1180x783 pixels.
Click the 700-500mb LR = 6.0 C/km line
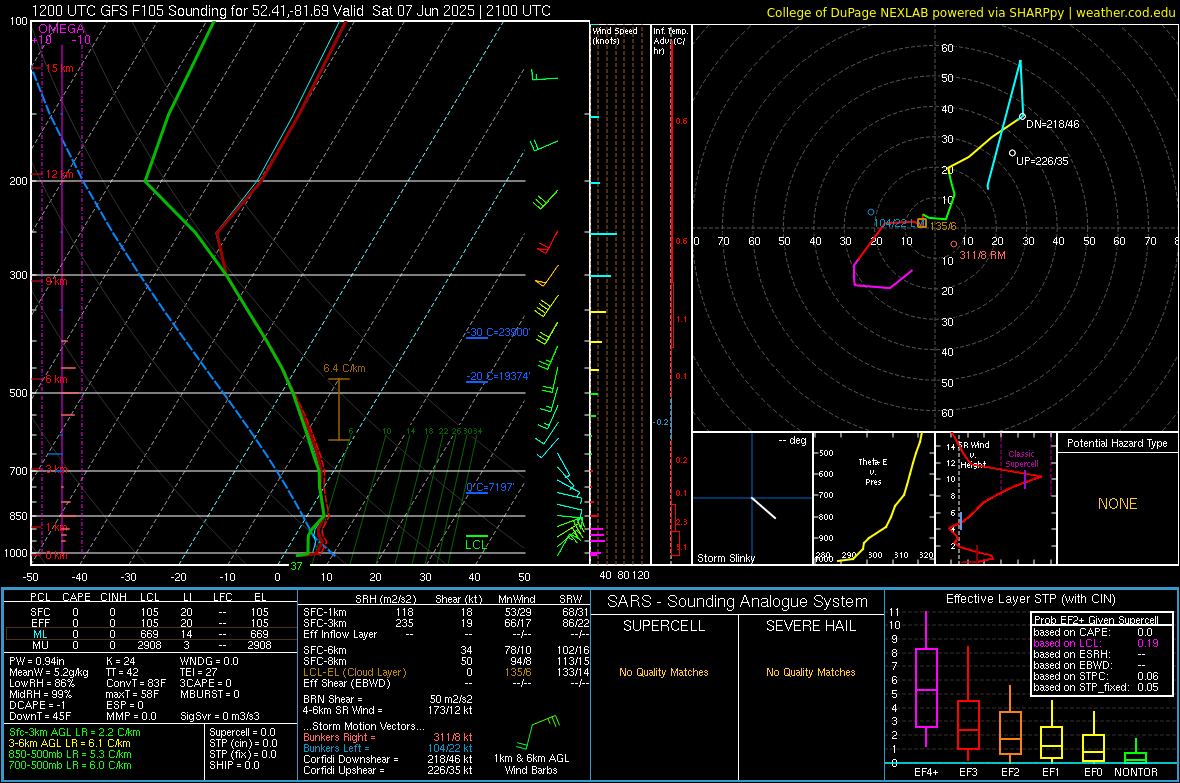point(70,765)
